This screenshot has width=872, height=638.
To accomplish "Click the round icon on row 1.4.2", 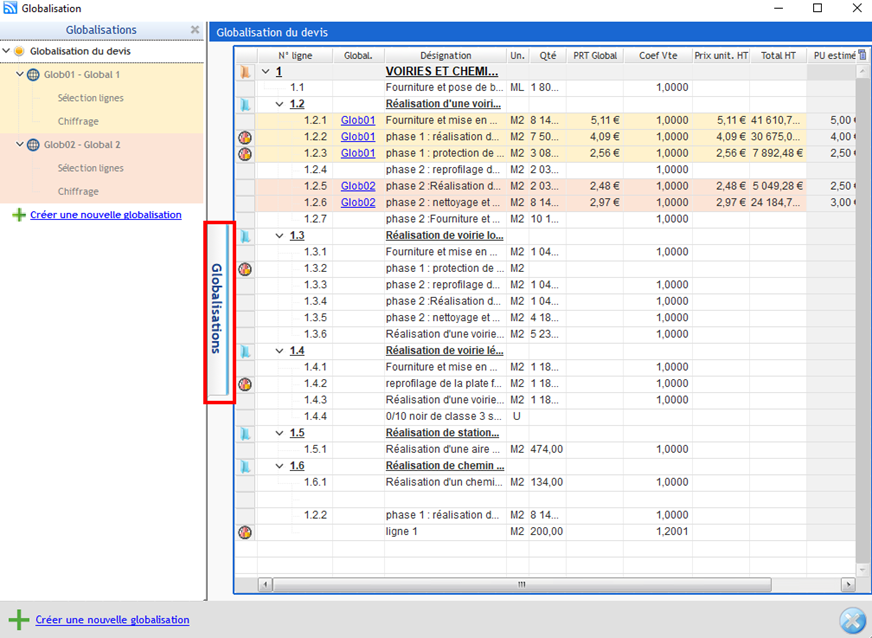I will [245, 384].
